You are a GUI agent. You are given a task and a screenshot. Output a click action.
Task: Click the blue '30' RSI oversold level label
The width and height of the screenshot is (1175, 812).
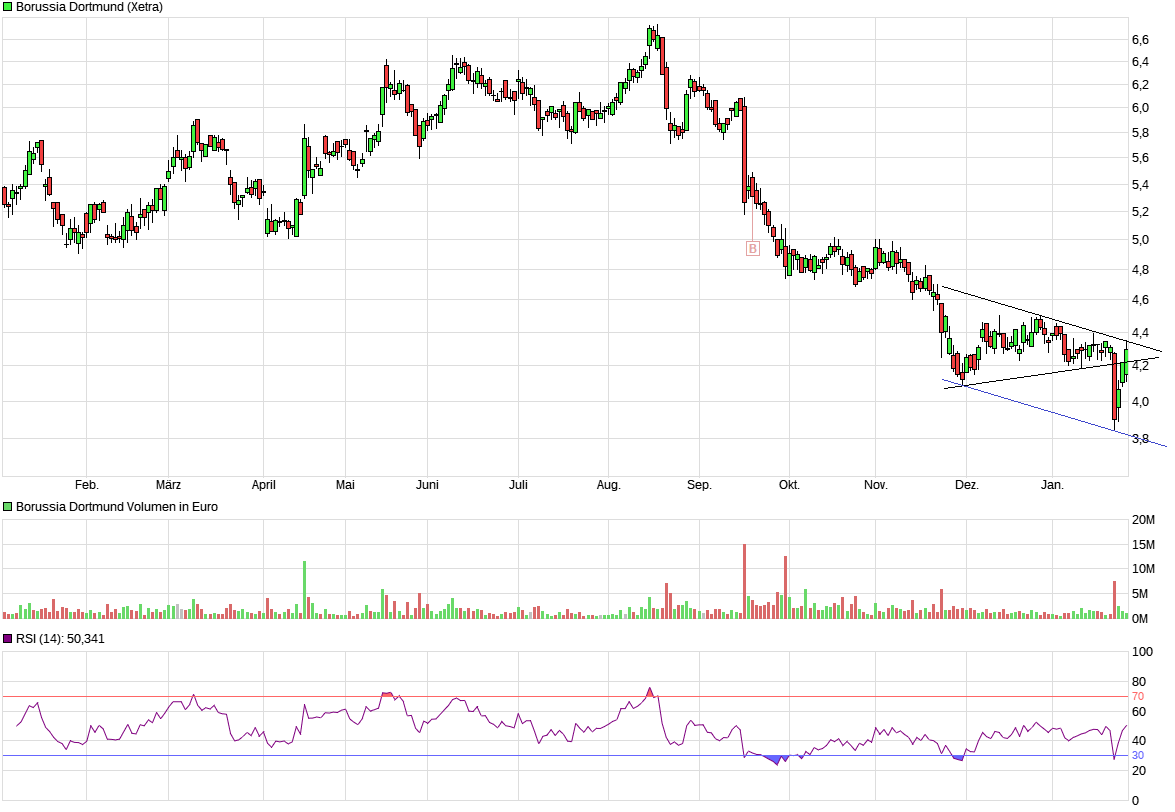click(x=1137, y=755)
